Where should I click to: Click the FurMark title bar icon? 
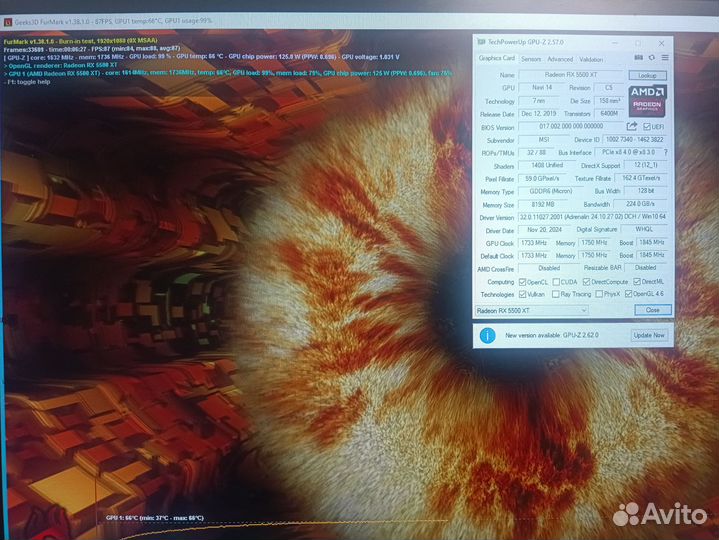tap(8, 22)
